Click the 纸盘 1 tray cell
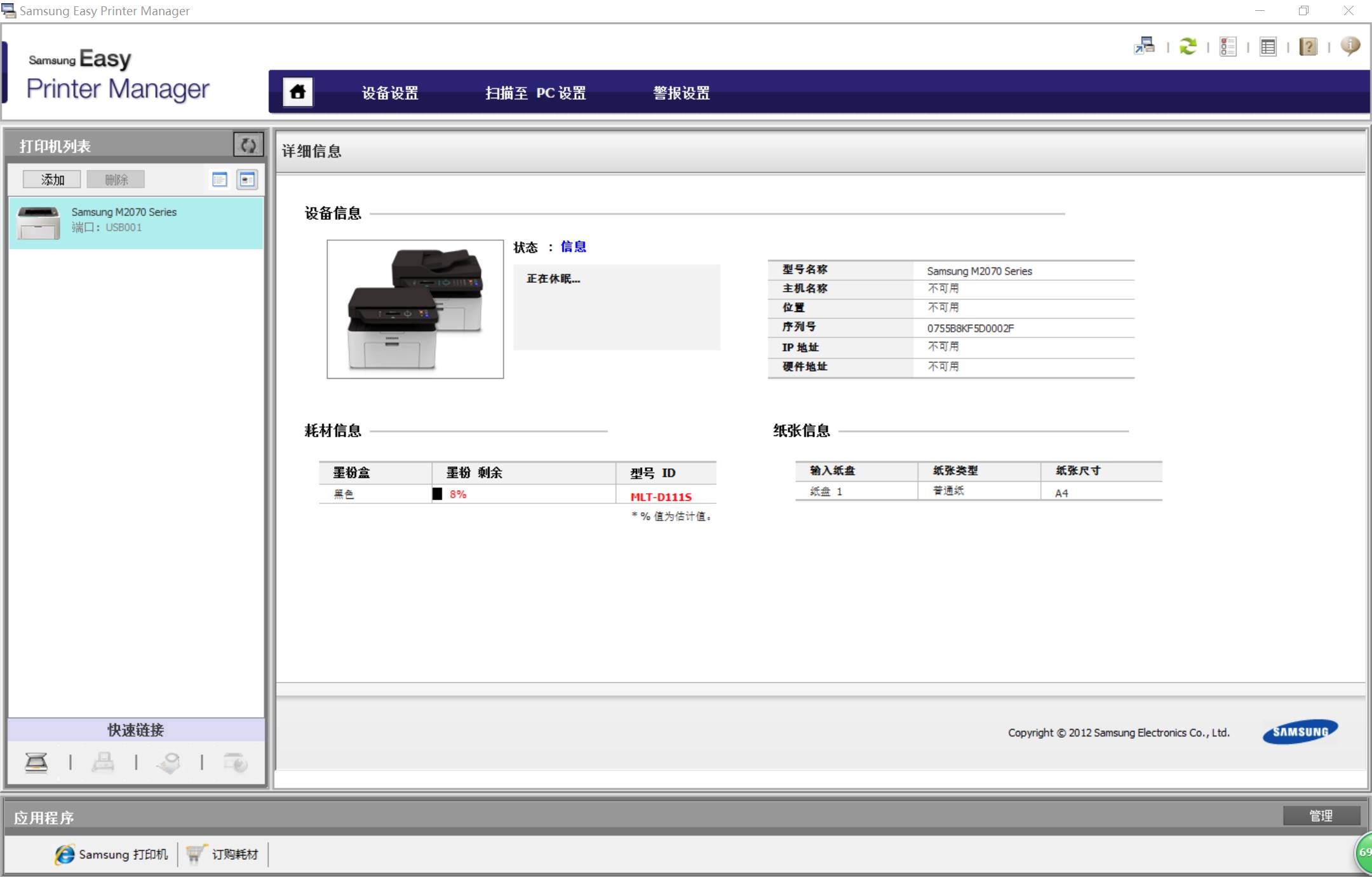1372x877 pixels. click(x=826, y=491)
